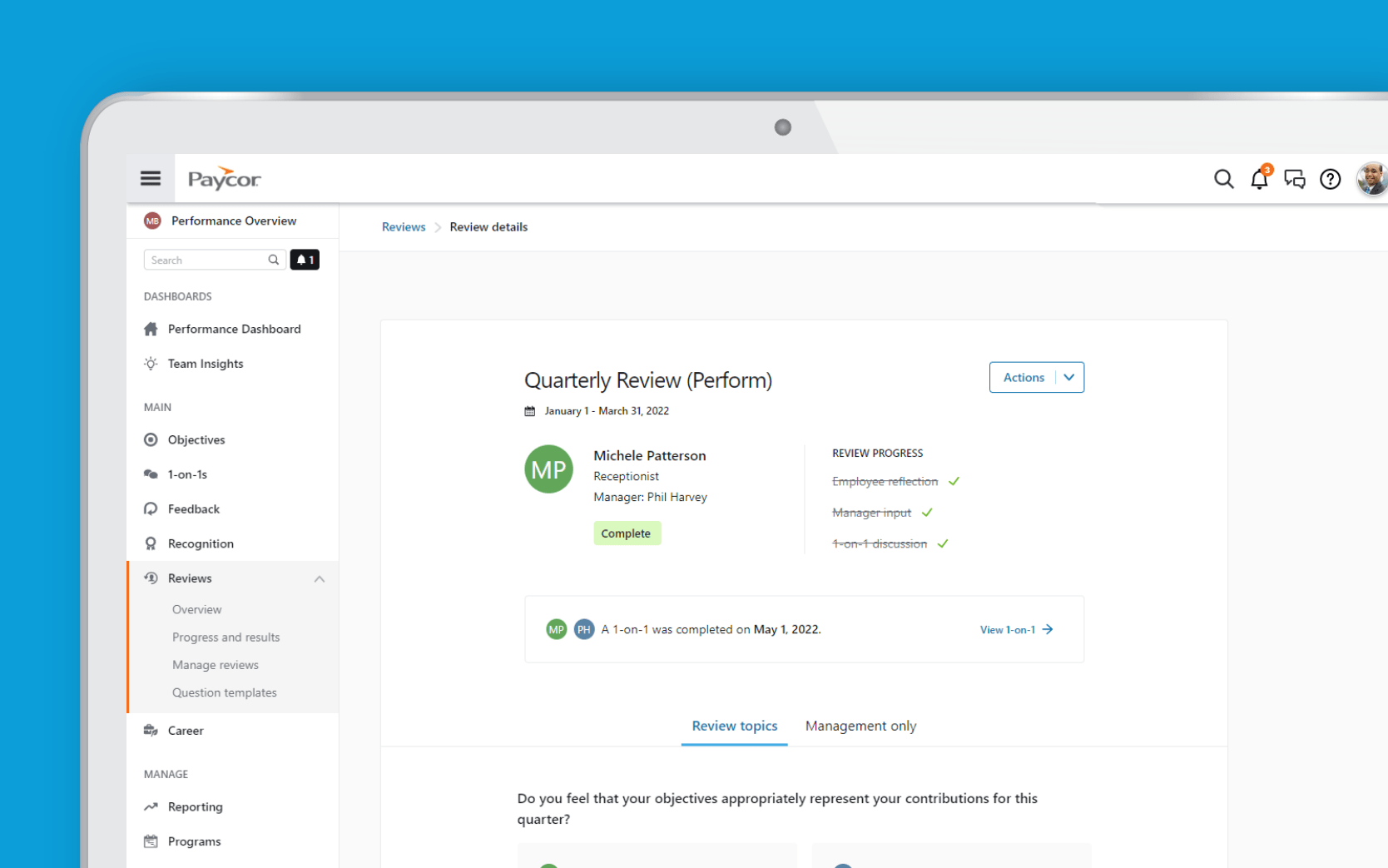This screenshot has width=1388, height=868.
Task: Collapse the Reviews section chevron
Action: 320,578
